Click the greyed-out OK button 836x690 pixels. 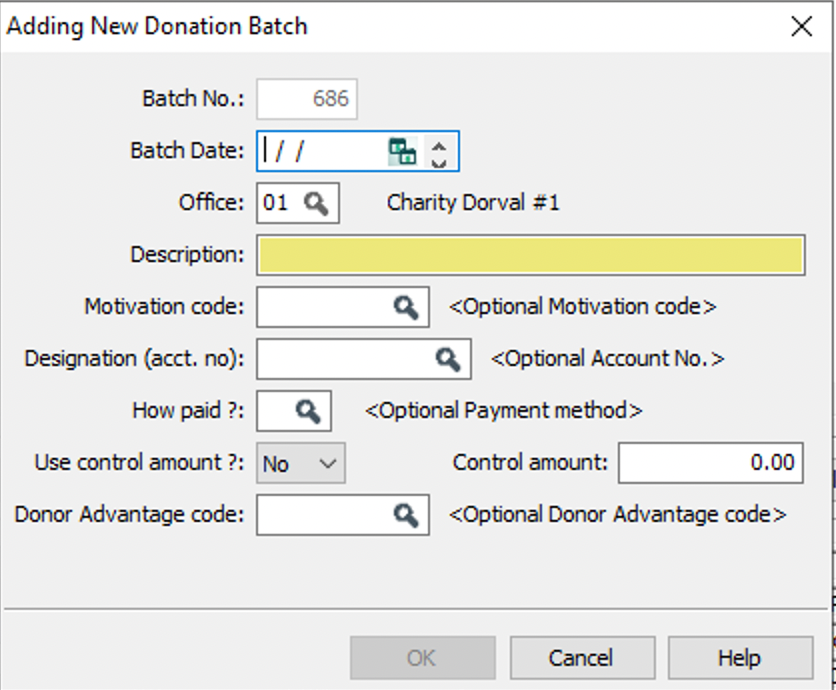tap(423, 657)
